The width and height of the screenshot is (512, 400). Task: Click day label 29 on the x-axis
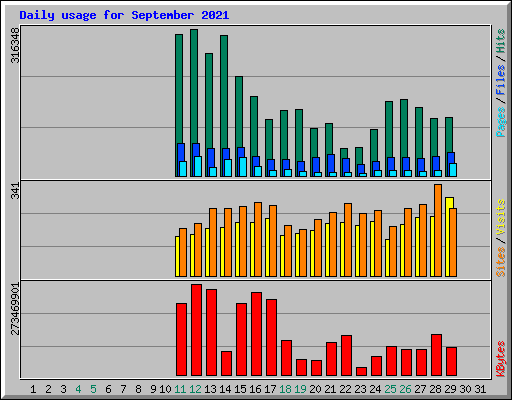[x=451, y=389]
